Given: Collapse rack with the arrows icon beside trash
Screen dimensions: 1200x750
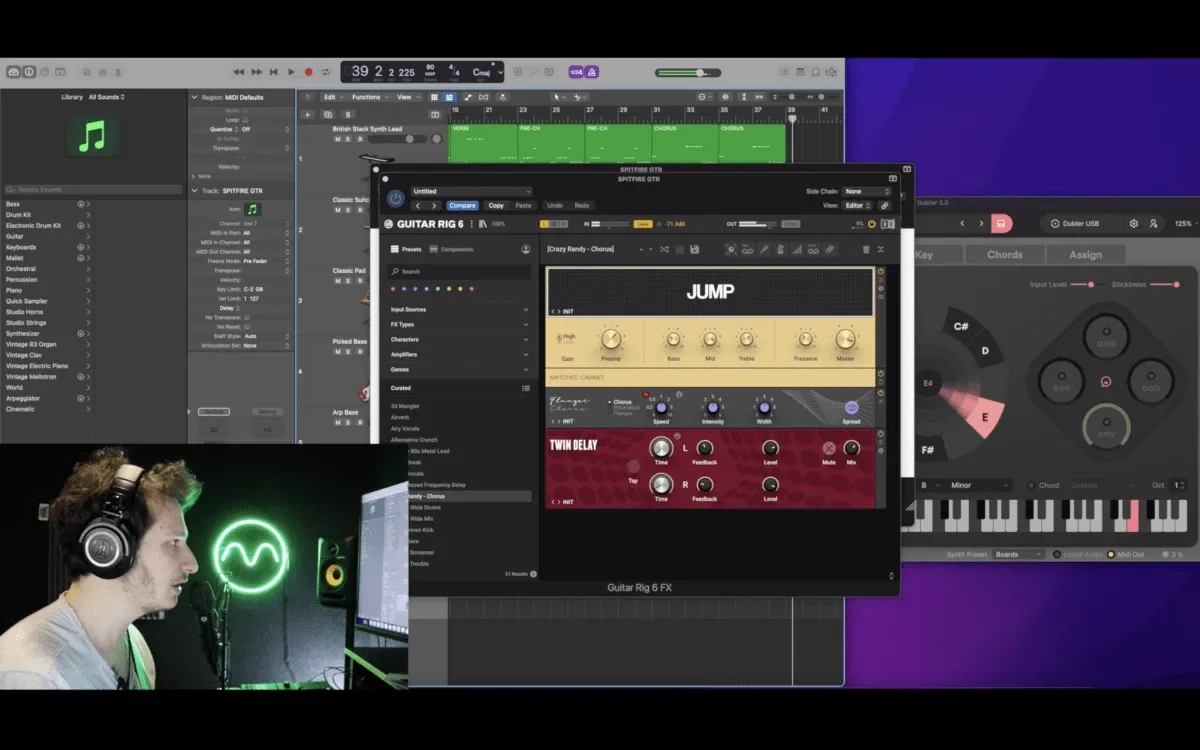Looking at the screenshot, I should click(881, 249).
